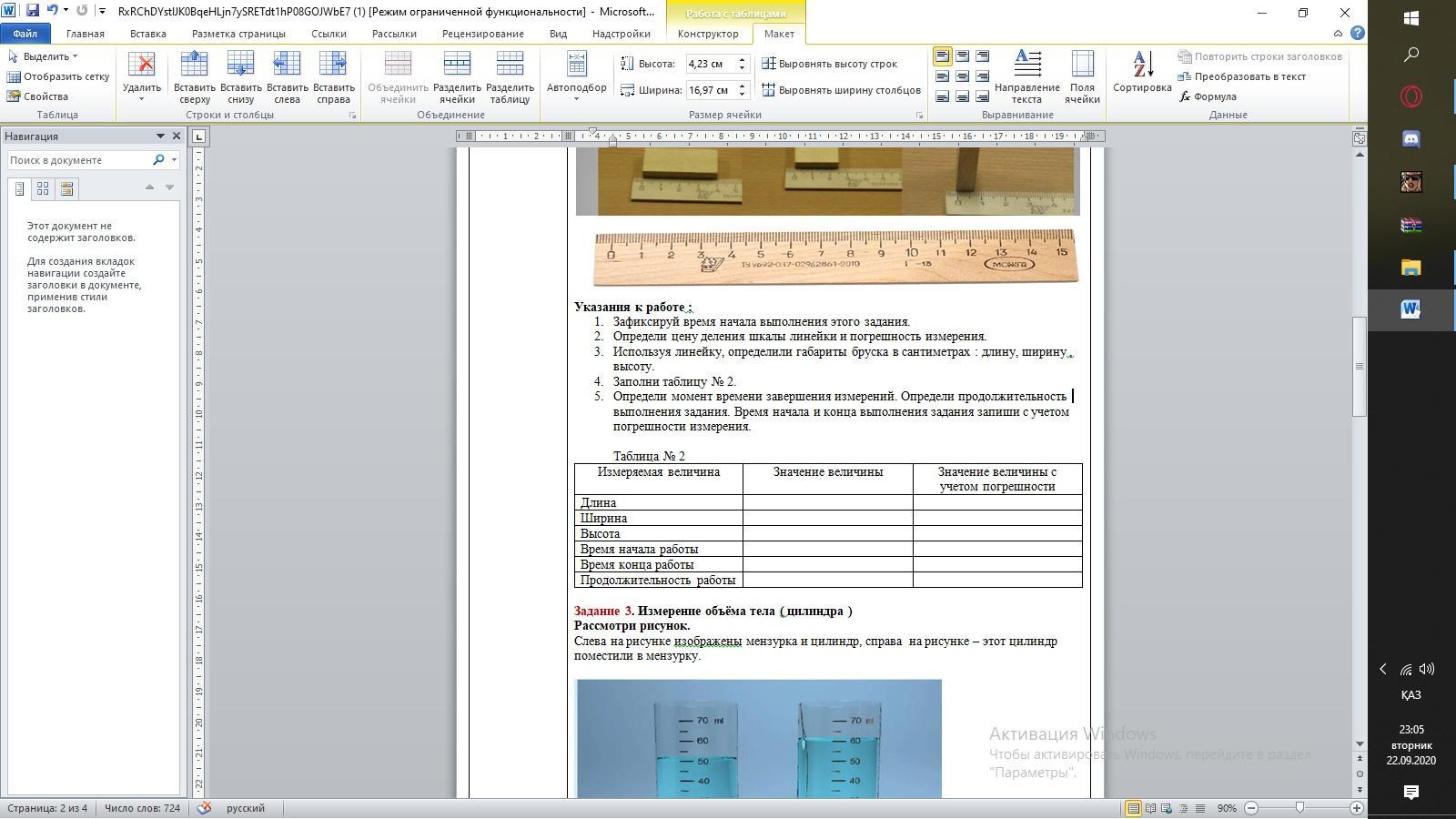Increase row height with up arrow
The height and width of the screenshot is (819, 1456).
click(742, 59)
